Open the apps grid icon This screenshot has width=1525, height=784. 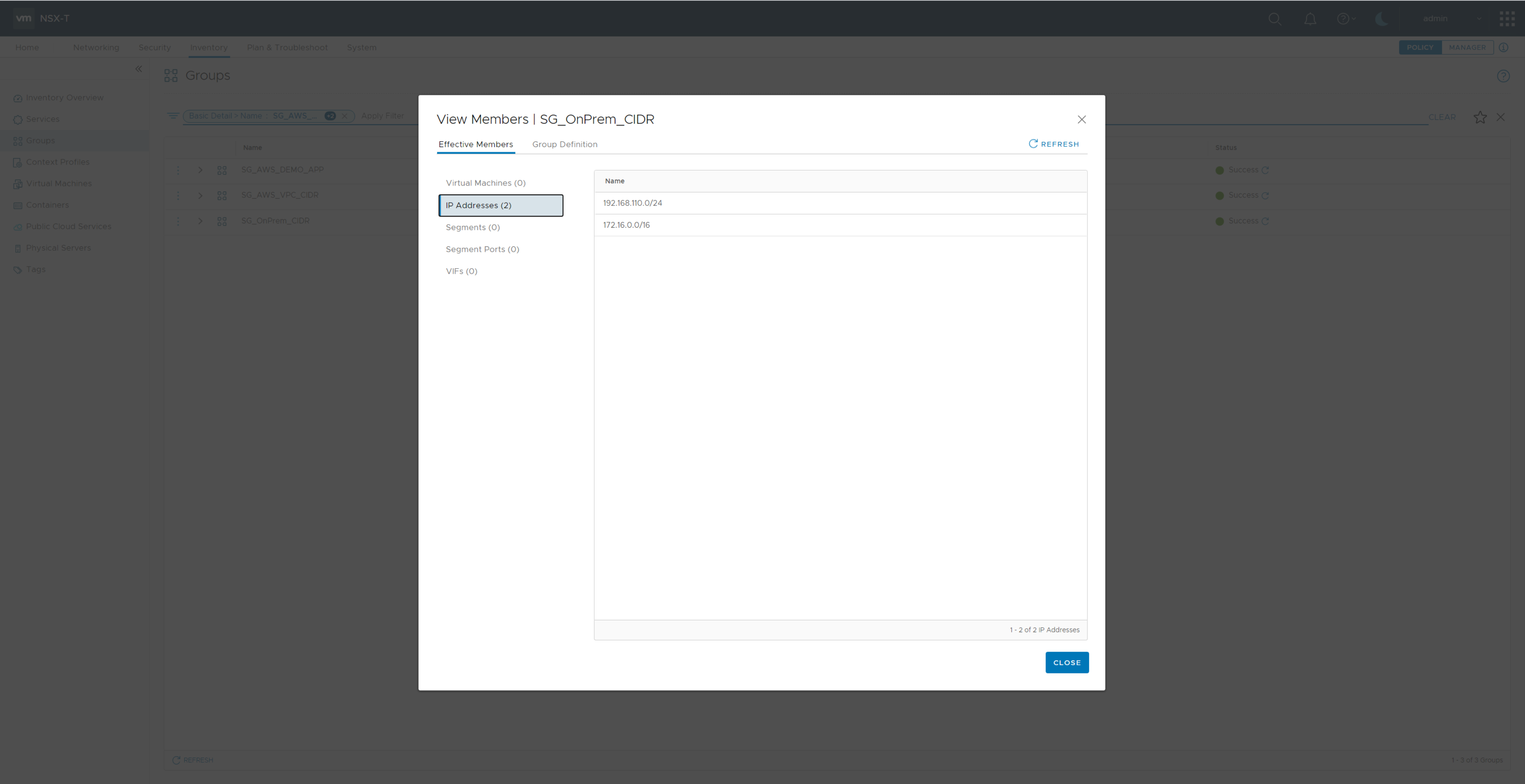[1507, 19]
